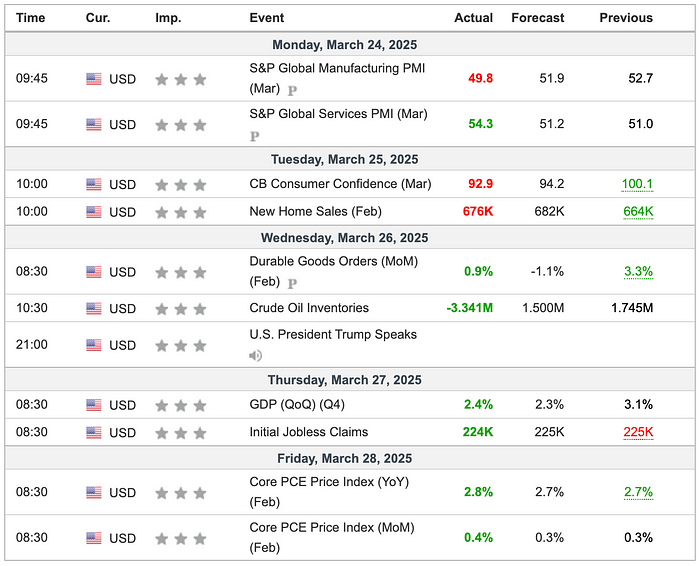This screenshot has width=700, height=566.
Task: Click importance stars for CB Consumer Confidence
Action: tap(181, 185)
